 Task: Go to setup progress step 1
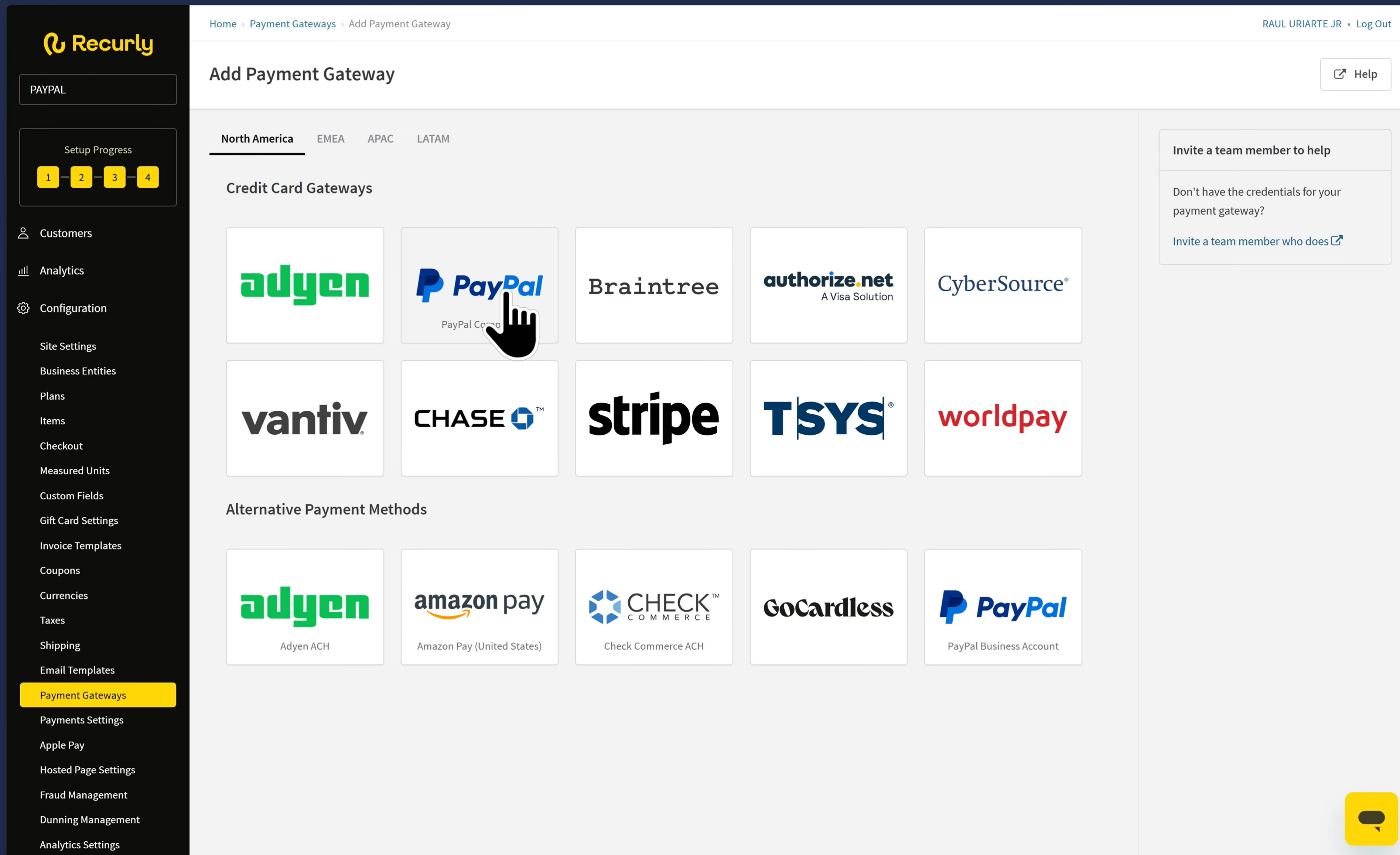48,177
